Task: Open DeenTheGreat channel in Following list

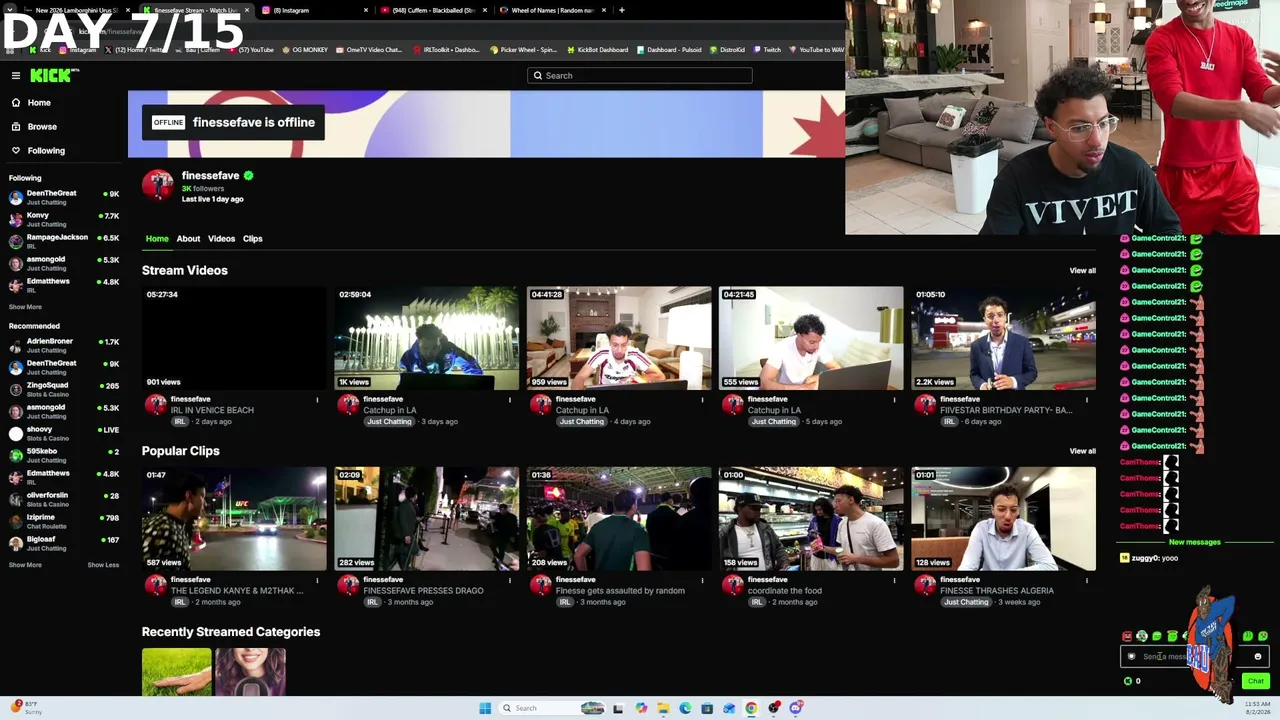Action: pyautogui.click(x=62, y=197)
